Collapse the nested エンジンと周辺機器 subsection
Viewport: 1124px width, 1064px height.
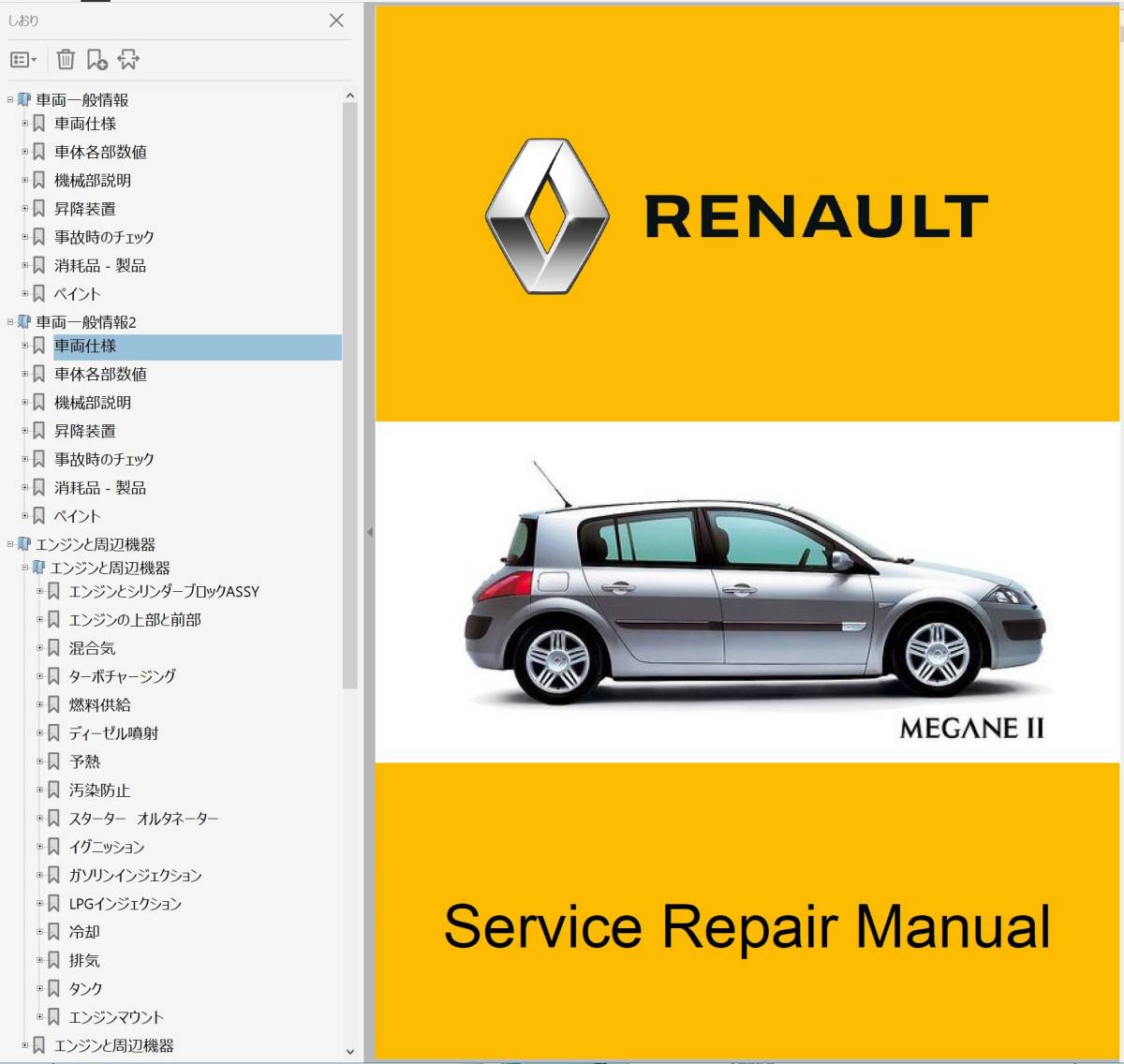coord(25,568)
